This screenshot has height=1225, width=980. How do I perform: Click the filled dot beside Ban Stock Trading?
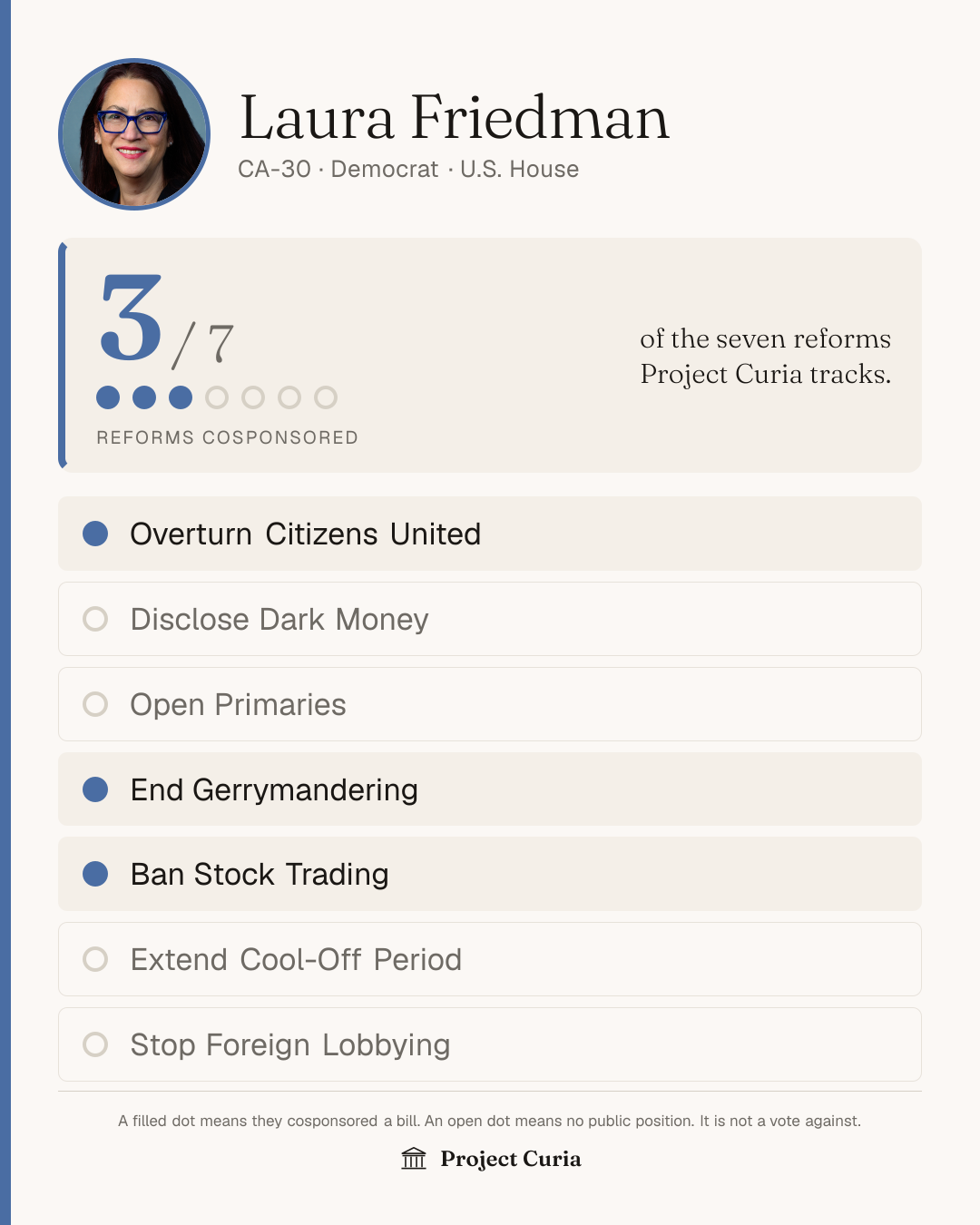click(x=95, y=874)
